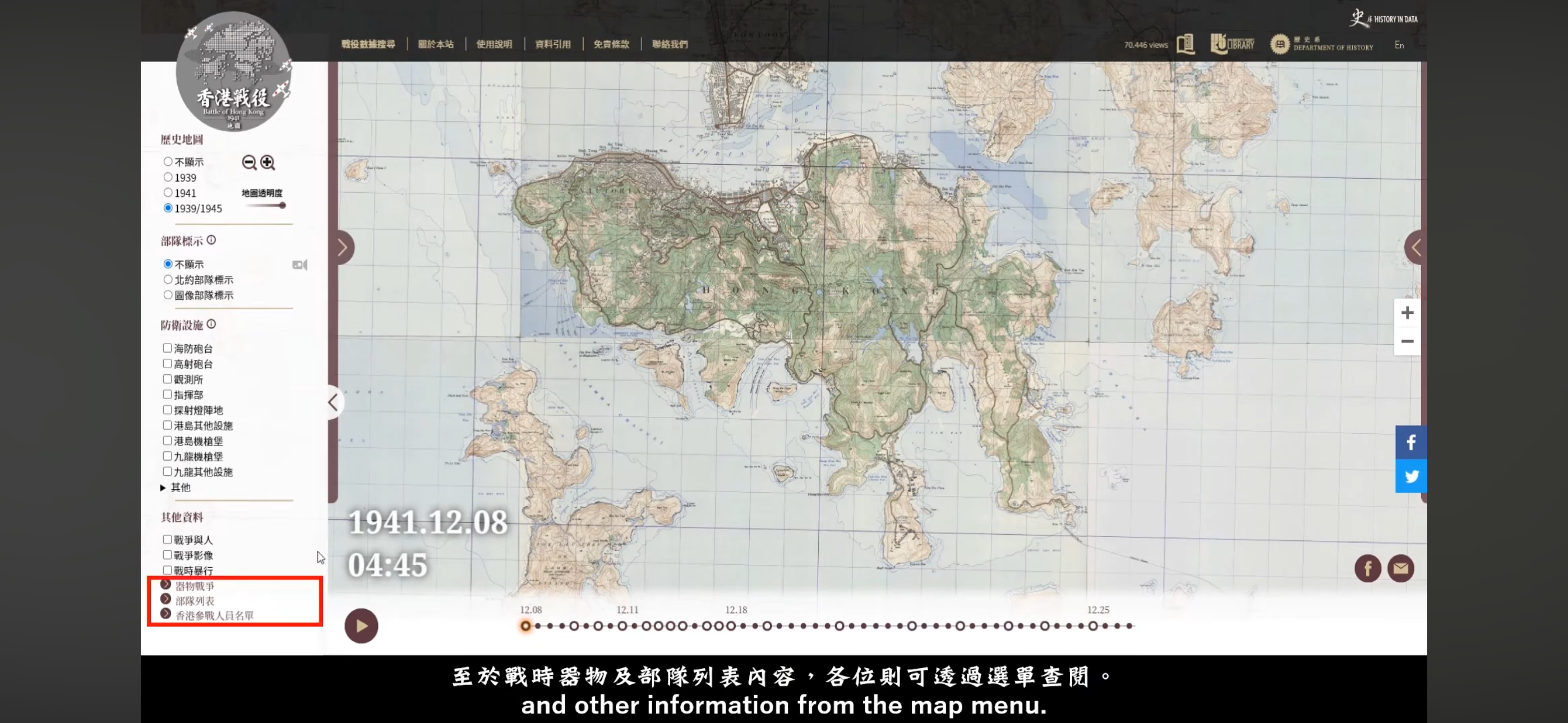
Task: Zoom out with the map minus button
Action: pos(1406,341)
